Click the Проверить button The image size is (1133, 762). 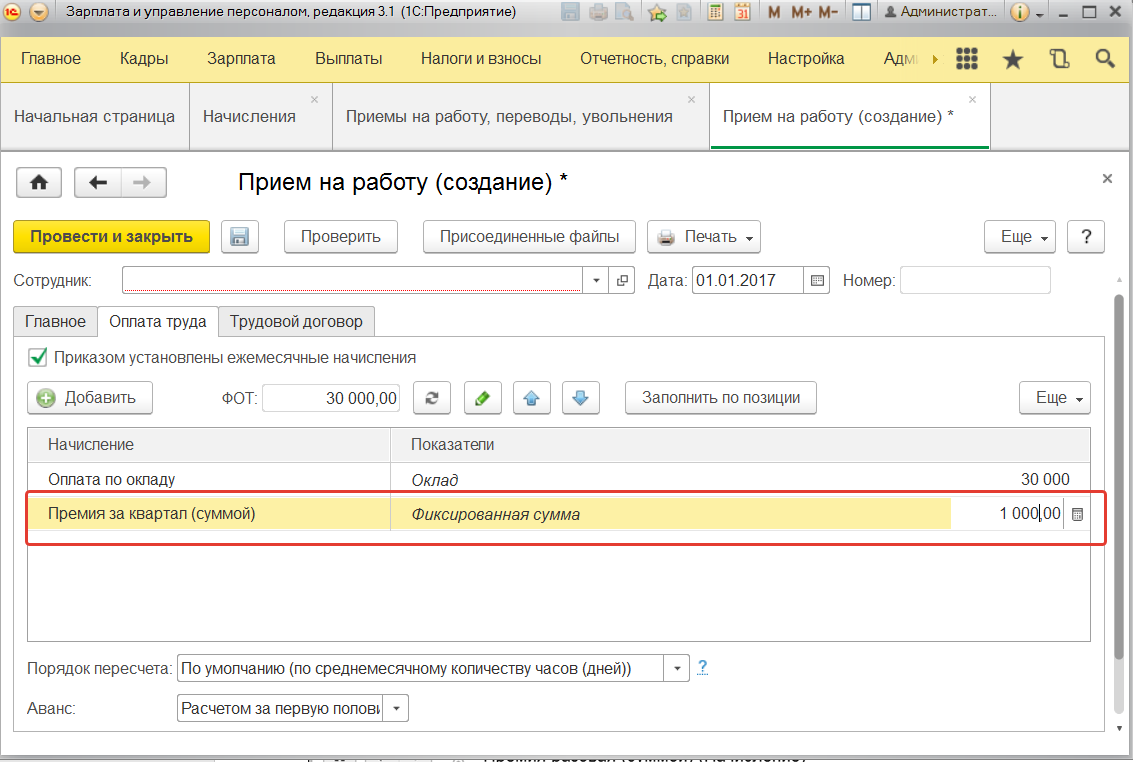pyautogui.click(x=341, y=237)
